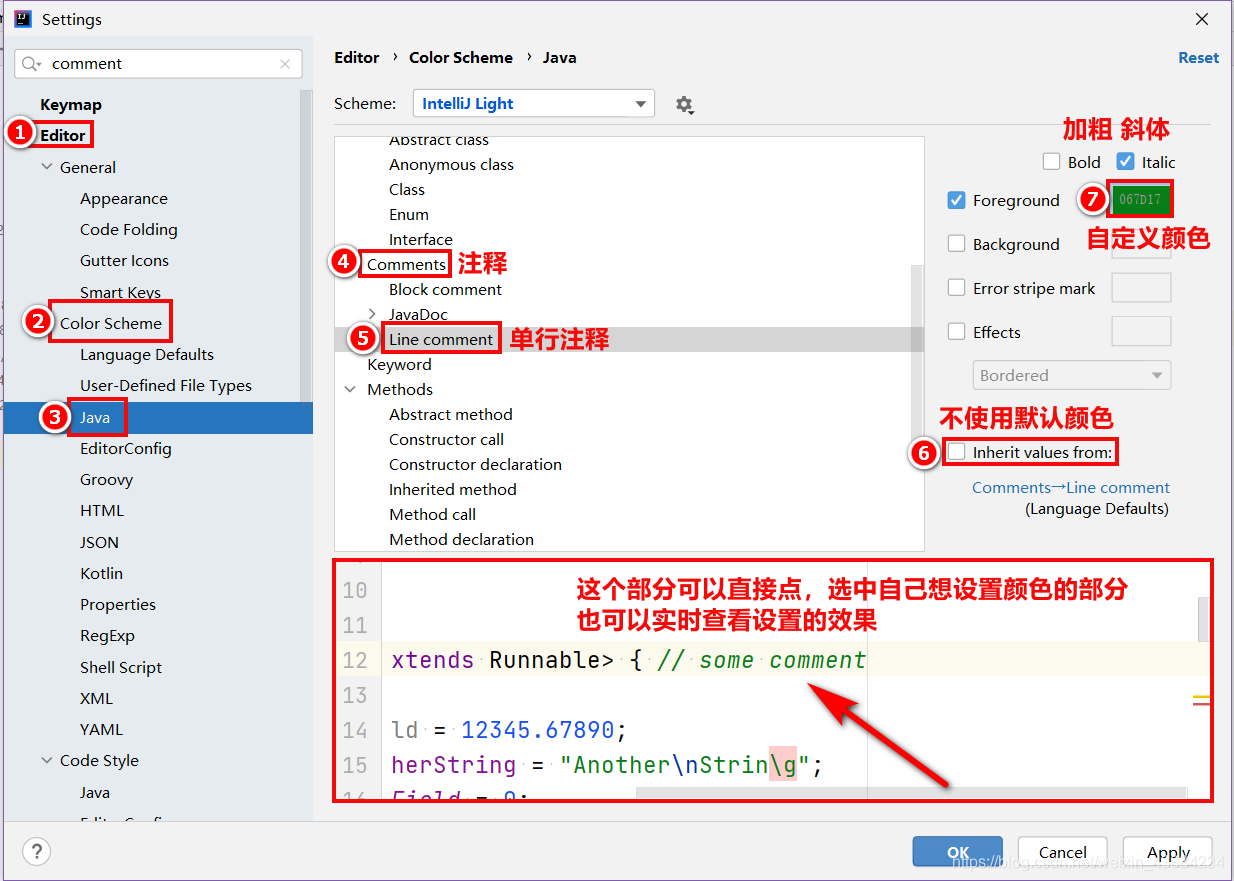Click the help question mark button
The height and width of the screenshot is (881, 1234).
36,851
